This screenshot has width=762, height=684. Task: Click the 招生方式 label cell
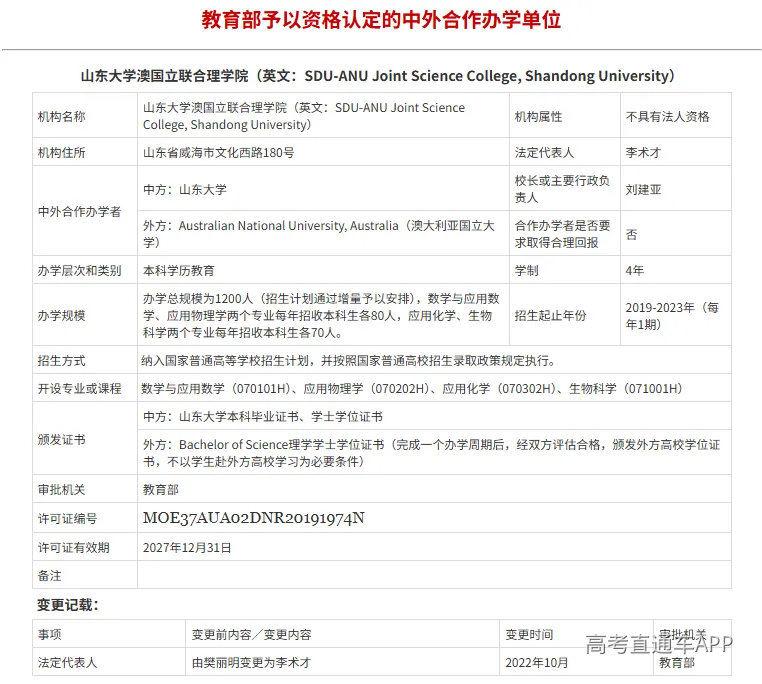point(85,360)
